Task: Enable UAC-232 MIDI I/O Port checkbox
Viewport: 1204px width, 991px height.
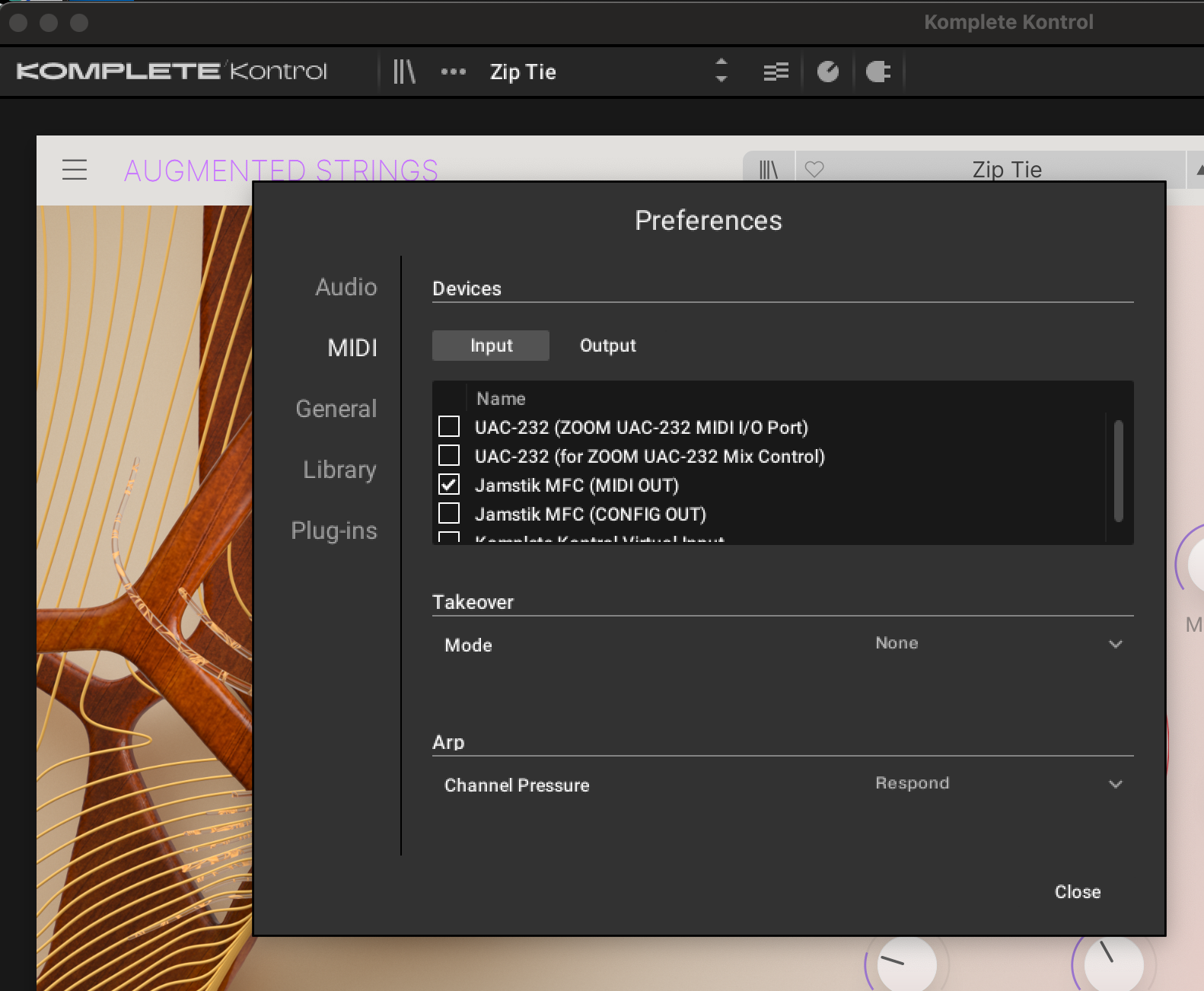Action: pos(449,426)
